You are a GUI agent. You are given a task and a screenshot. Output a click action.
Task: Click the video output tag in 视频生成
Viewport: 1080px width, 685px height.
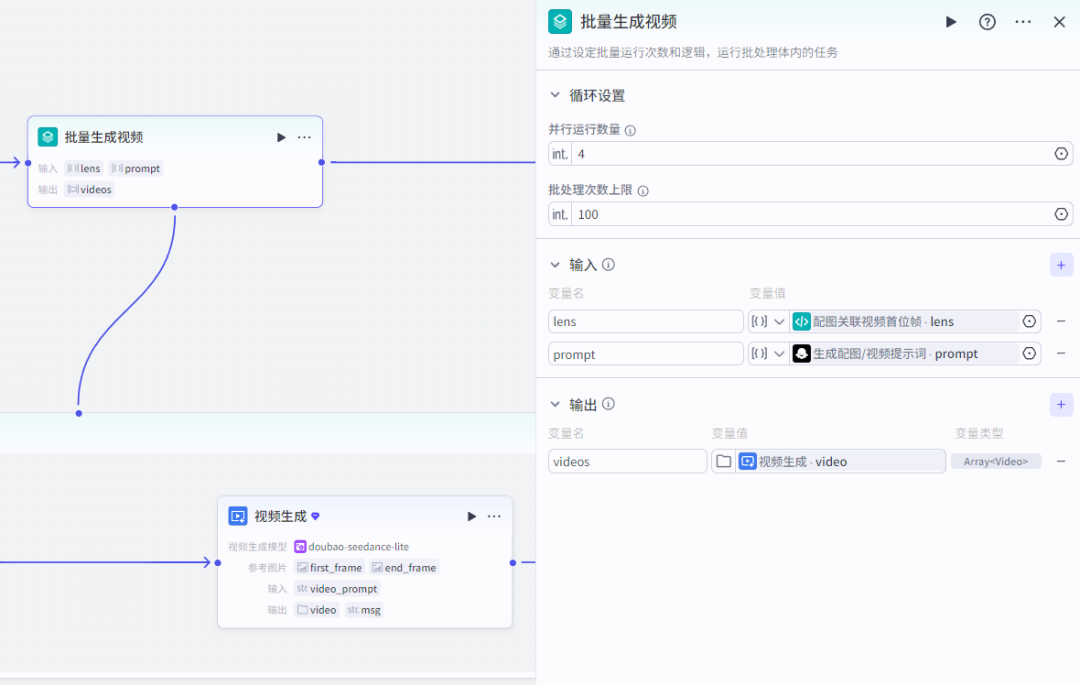317,610
